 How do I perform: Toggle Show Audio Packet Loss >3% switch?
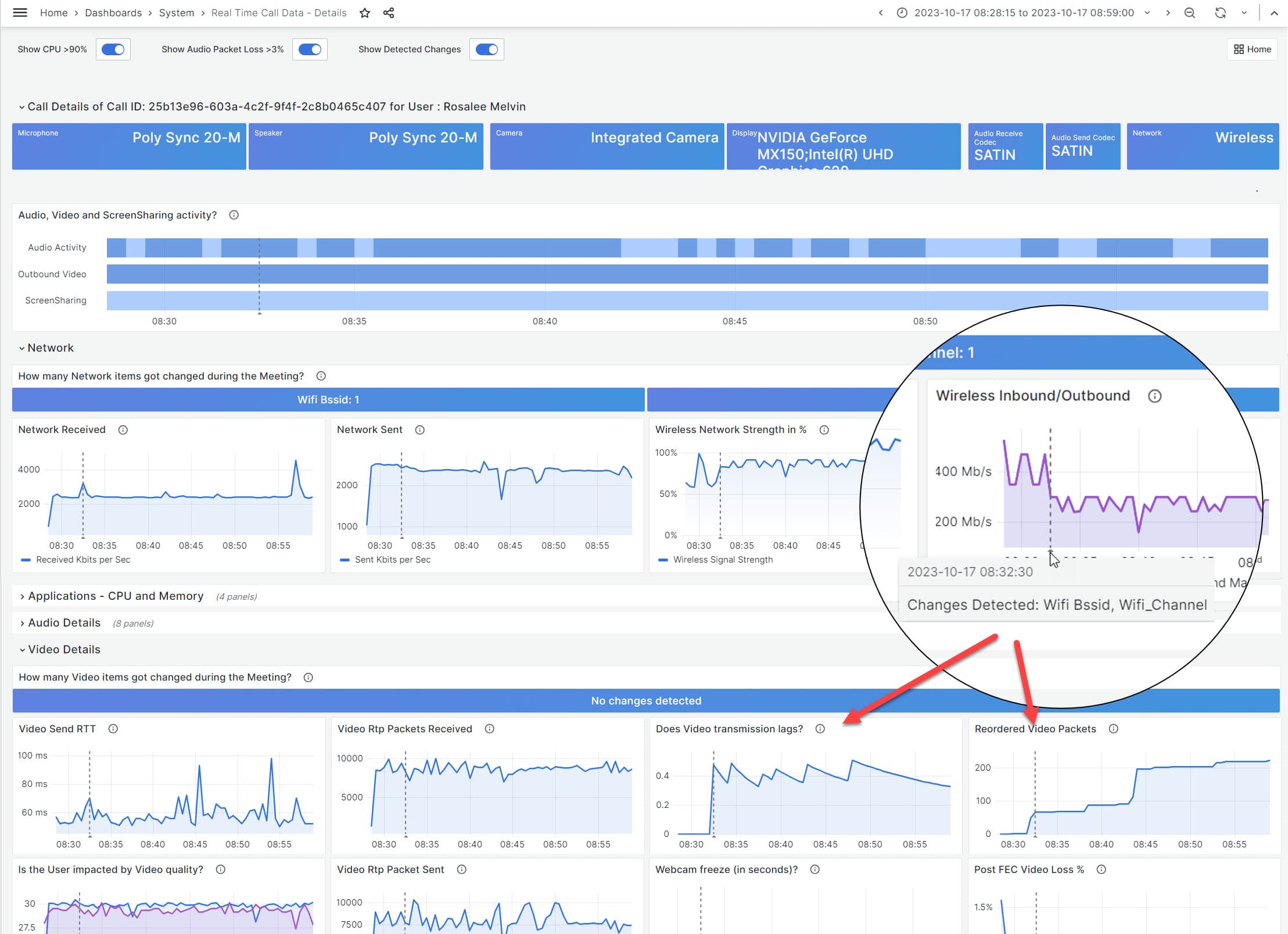(x=310, y=49)
